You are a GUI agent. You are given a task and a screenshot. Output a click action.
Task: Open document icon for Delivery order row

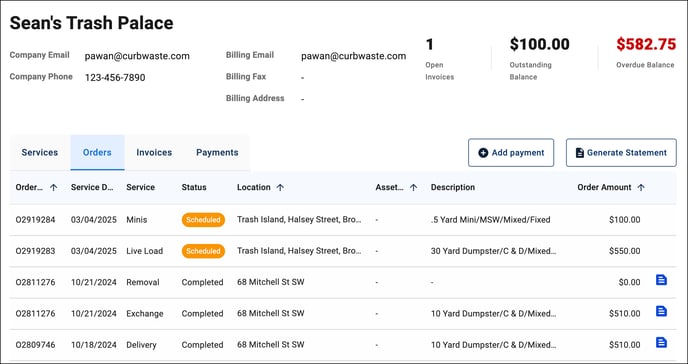click(x=661, y=343)
